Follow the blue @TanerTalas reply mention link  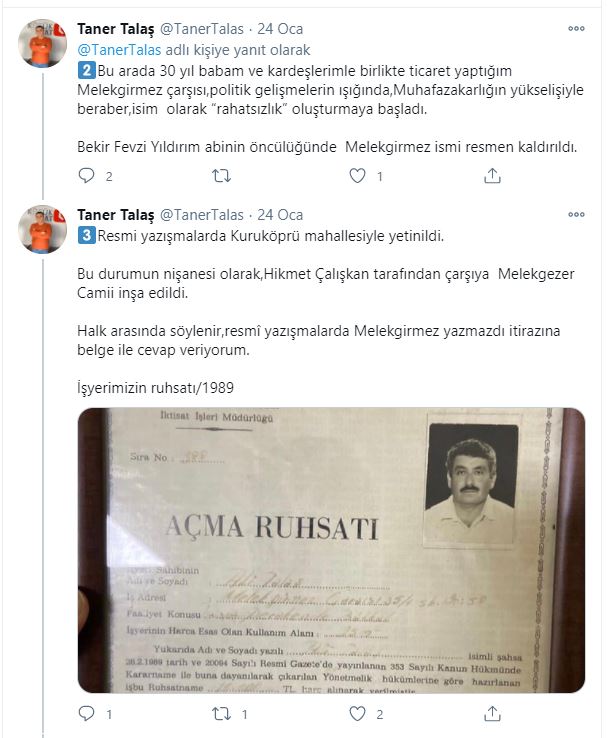[119, 50]
